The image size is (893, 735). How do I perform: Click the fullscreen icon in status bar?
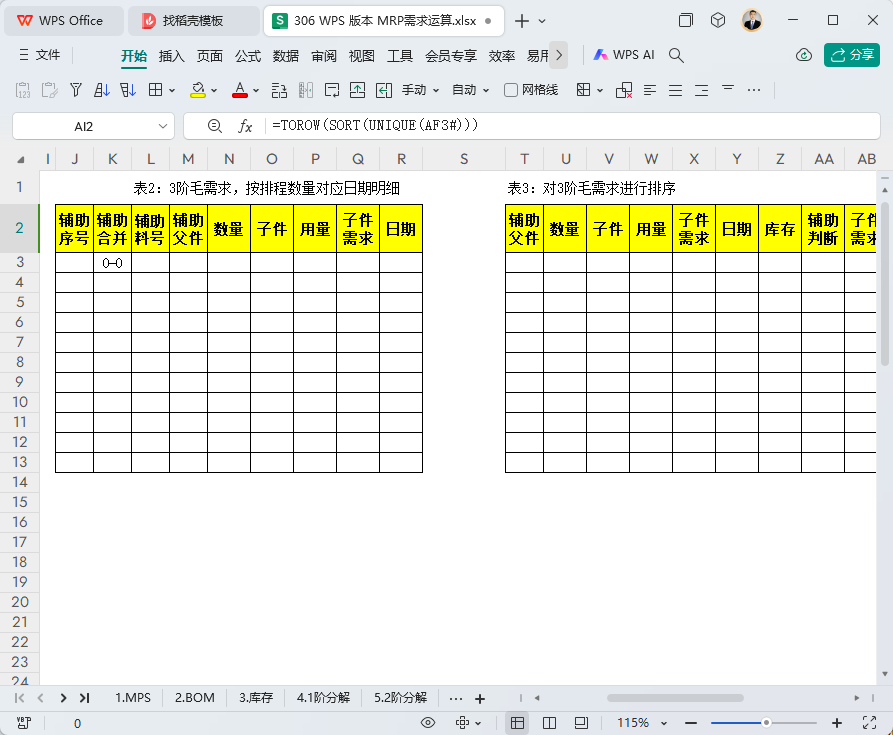click(869, 723)
